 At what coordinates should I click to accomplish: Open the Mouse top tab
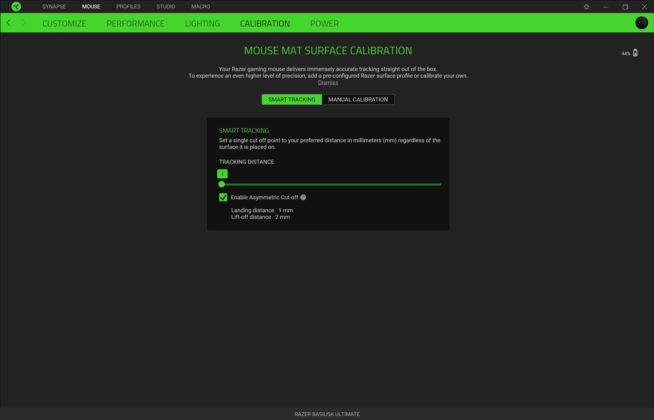pyautogui.click(x=91, y=7)
